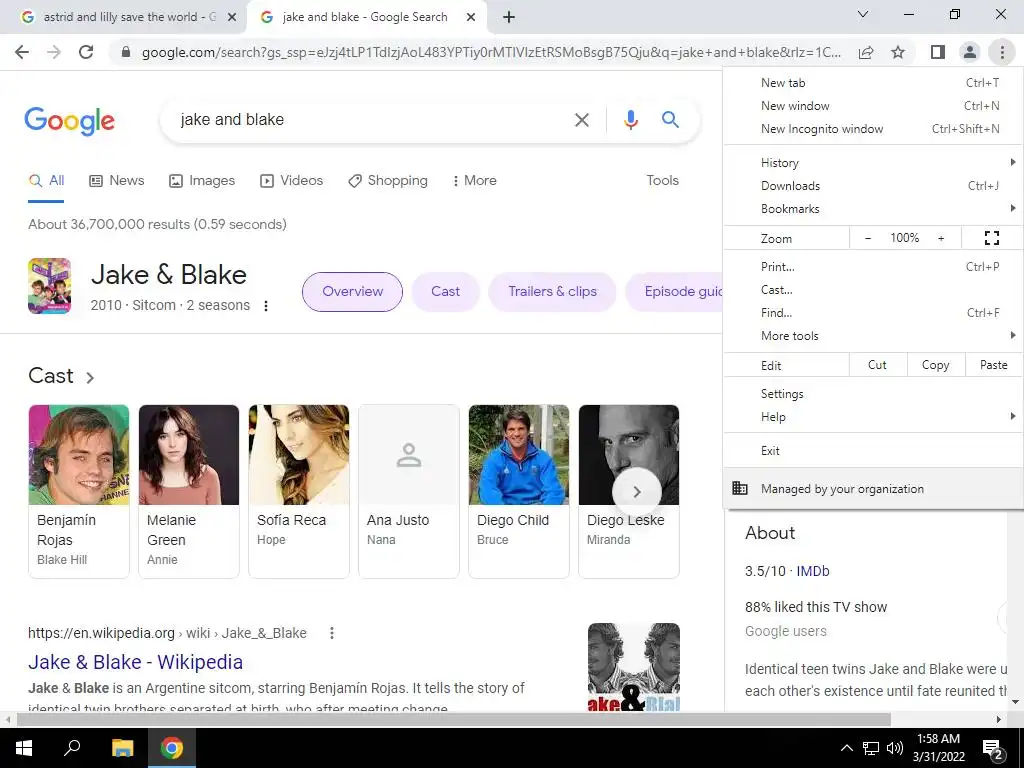Image resolution: width=1024 pixels, height=768 pixels.
Task: Close the Chrome three-dot menu button
Action: (1002, 52)
